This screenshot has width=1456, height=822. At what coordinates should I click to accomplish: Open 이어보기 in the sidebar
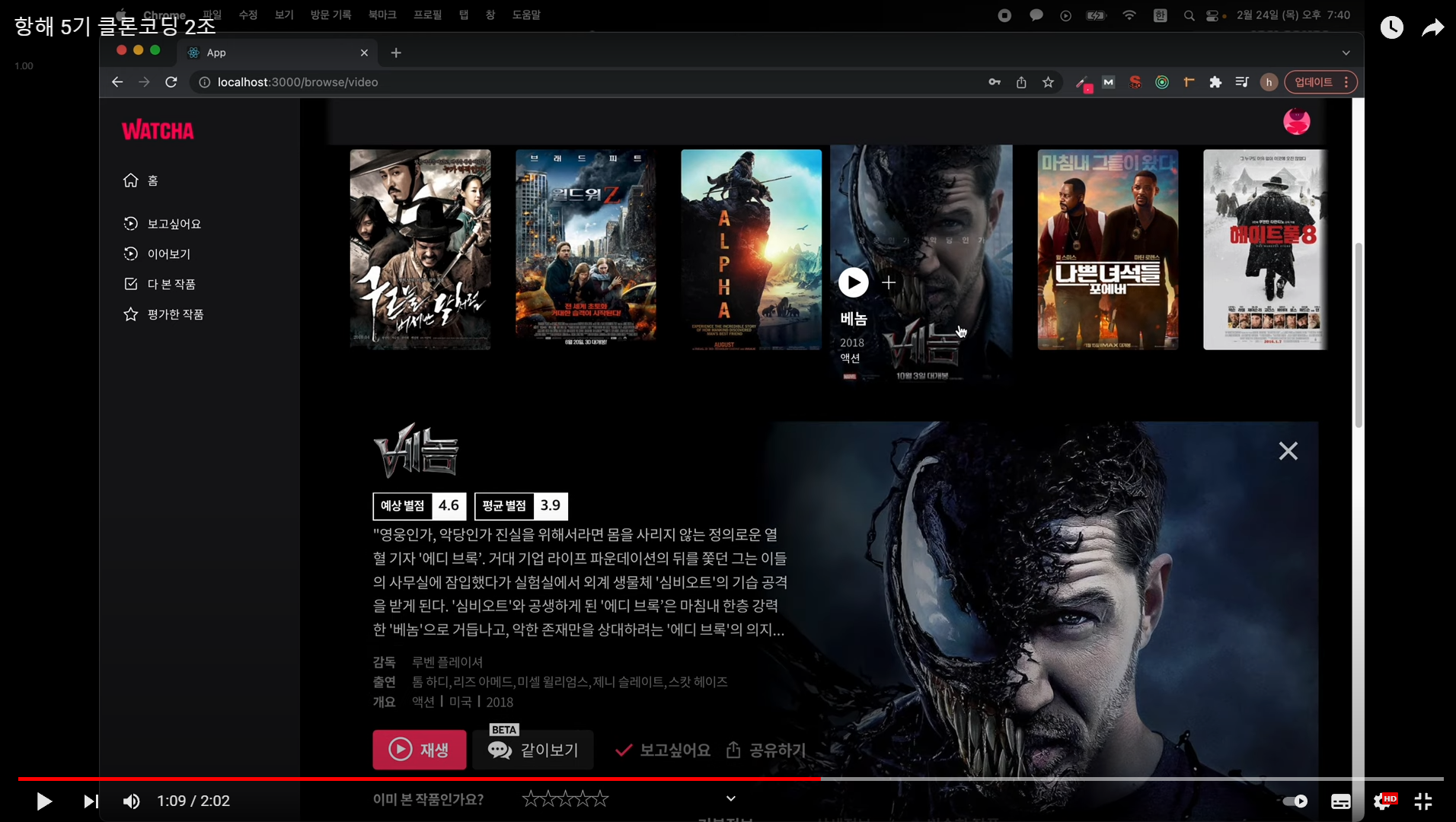tap(157, 254)
